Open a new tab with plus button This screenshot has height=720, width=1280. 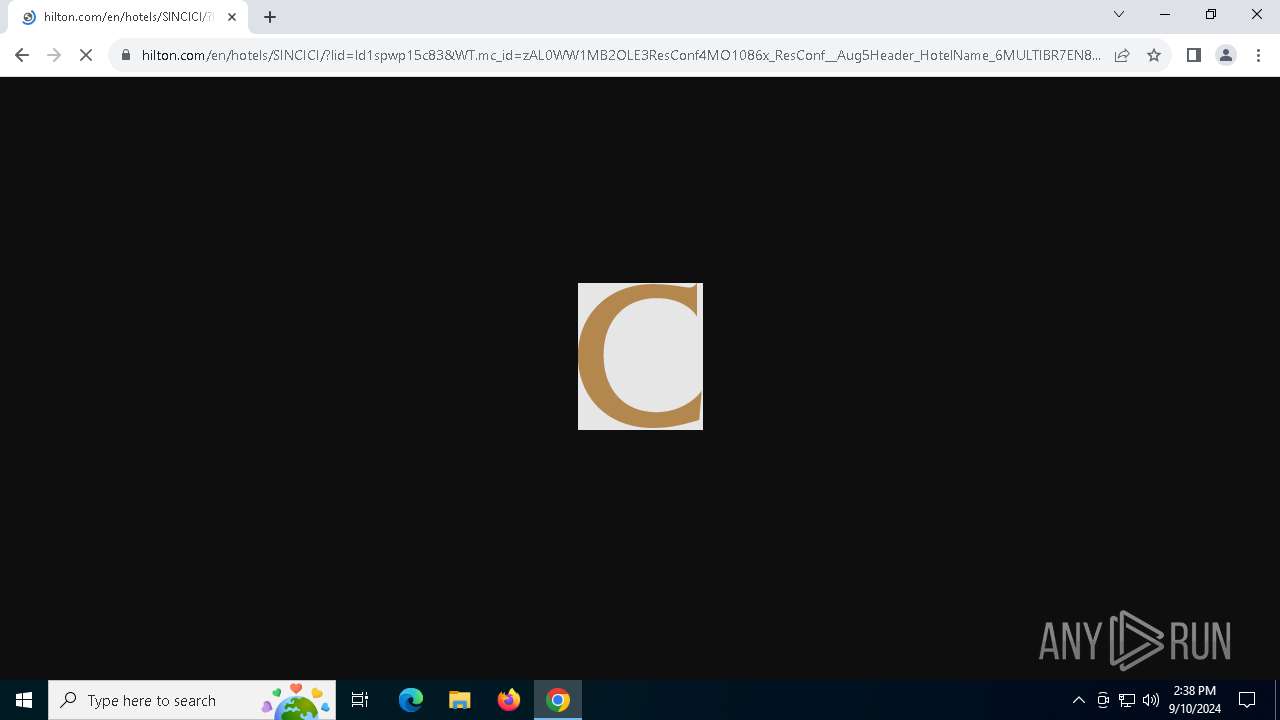[270, 17]
